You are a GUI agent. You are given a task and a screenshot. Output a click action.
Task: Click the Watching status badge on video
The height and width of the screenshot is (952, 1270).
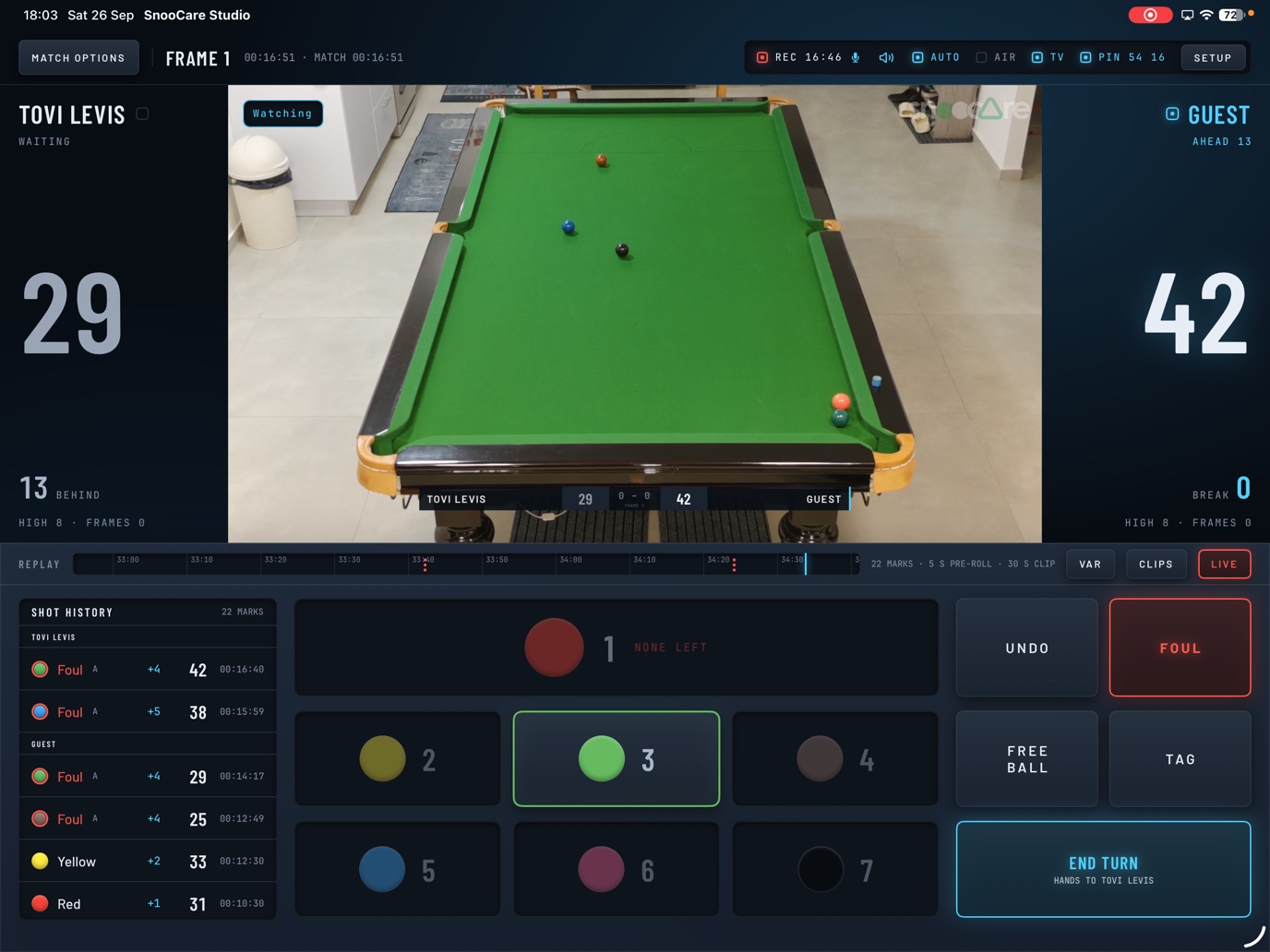[282, 113]
